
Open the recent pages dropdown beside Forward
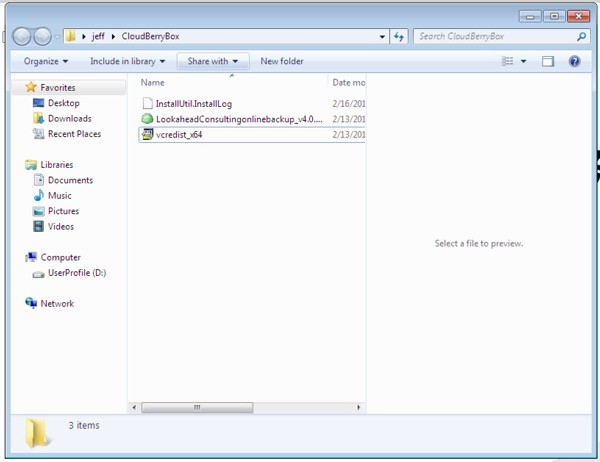[57, 37]
